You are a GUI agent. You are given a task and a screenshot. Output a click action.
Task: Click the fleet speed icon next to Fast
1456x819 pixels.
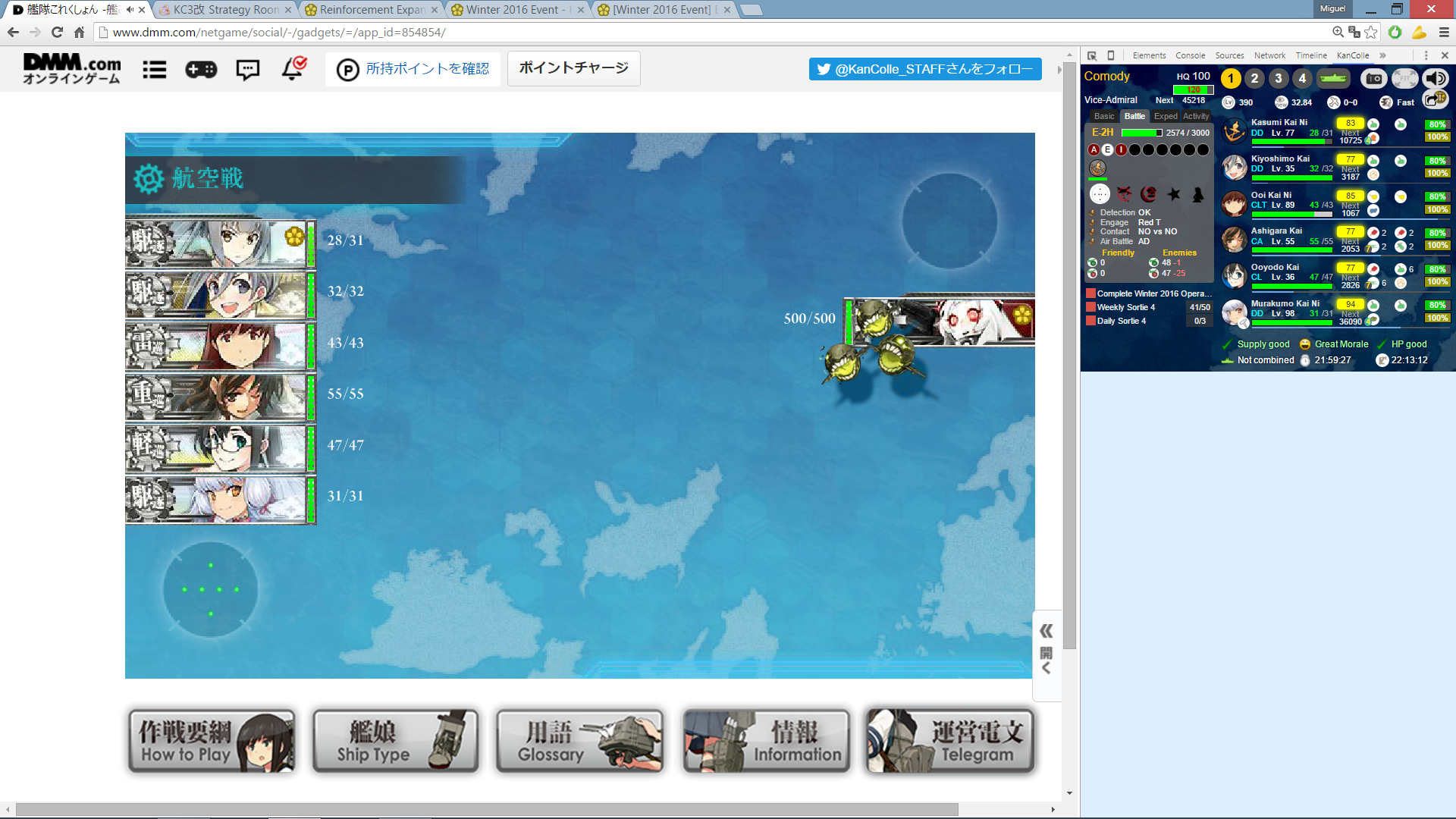(1386, 102)
